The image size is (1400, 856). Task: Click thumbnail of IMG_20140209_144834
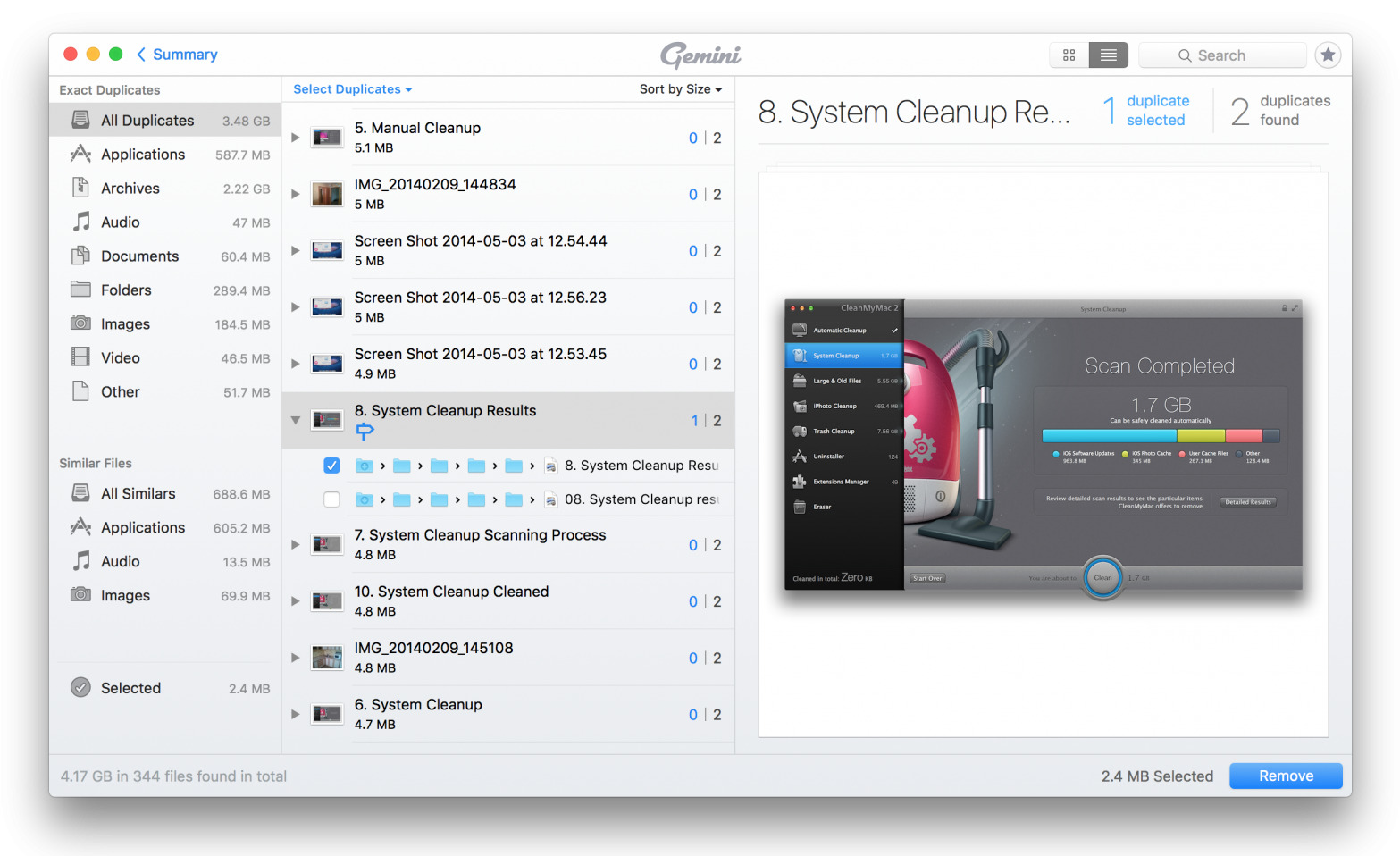(x=327, y=194)
